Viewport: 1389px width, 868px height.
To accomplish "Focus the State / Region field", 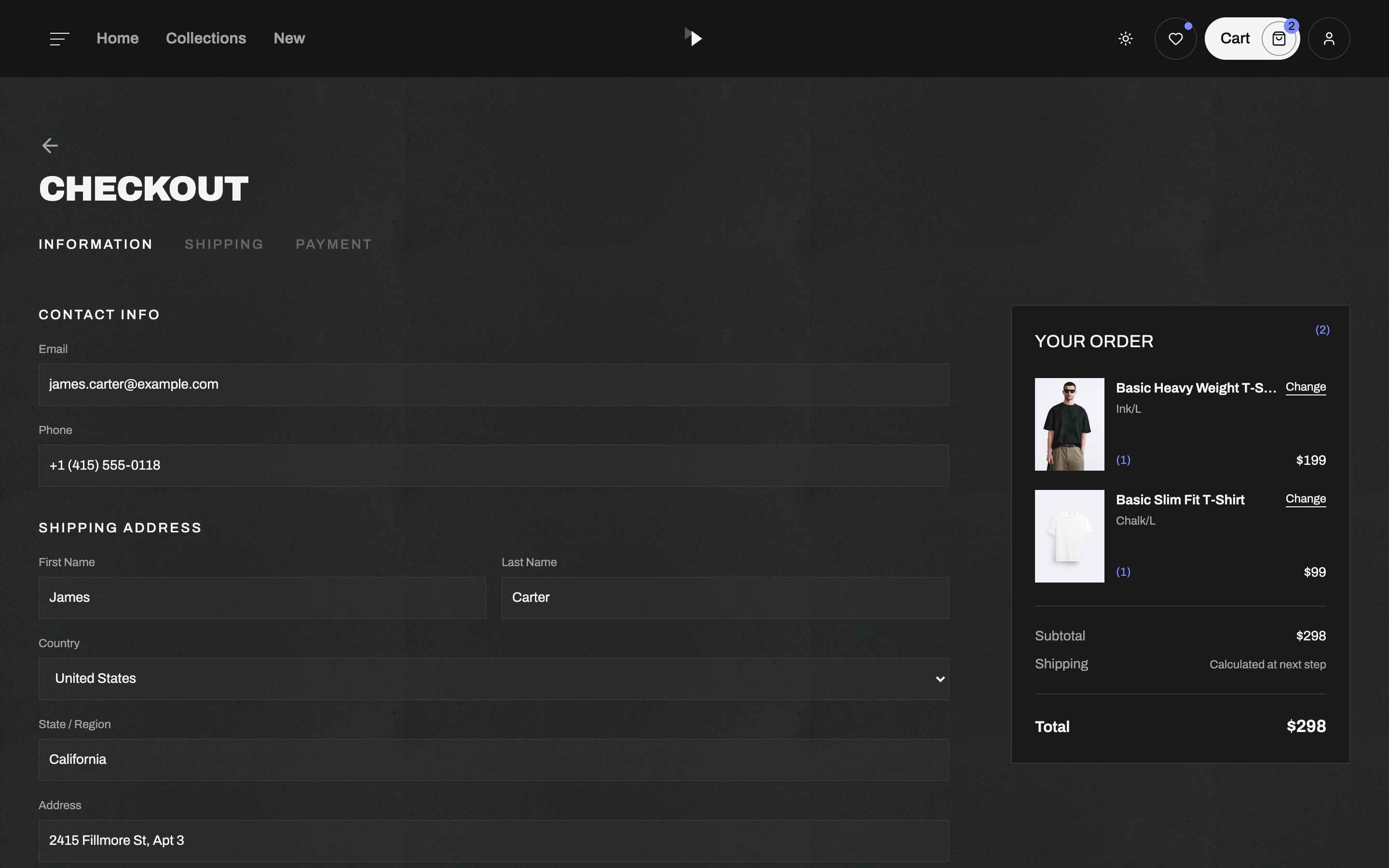I will click(493, 759).
